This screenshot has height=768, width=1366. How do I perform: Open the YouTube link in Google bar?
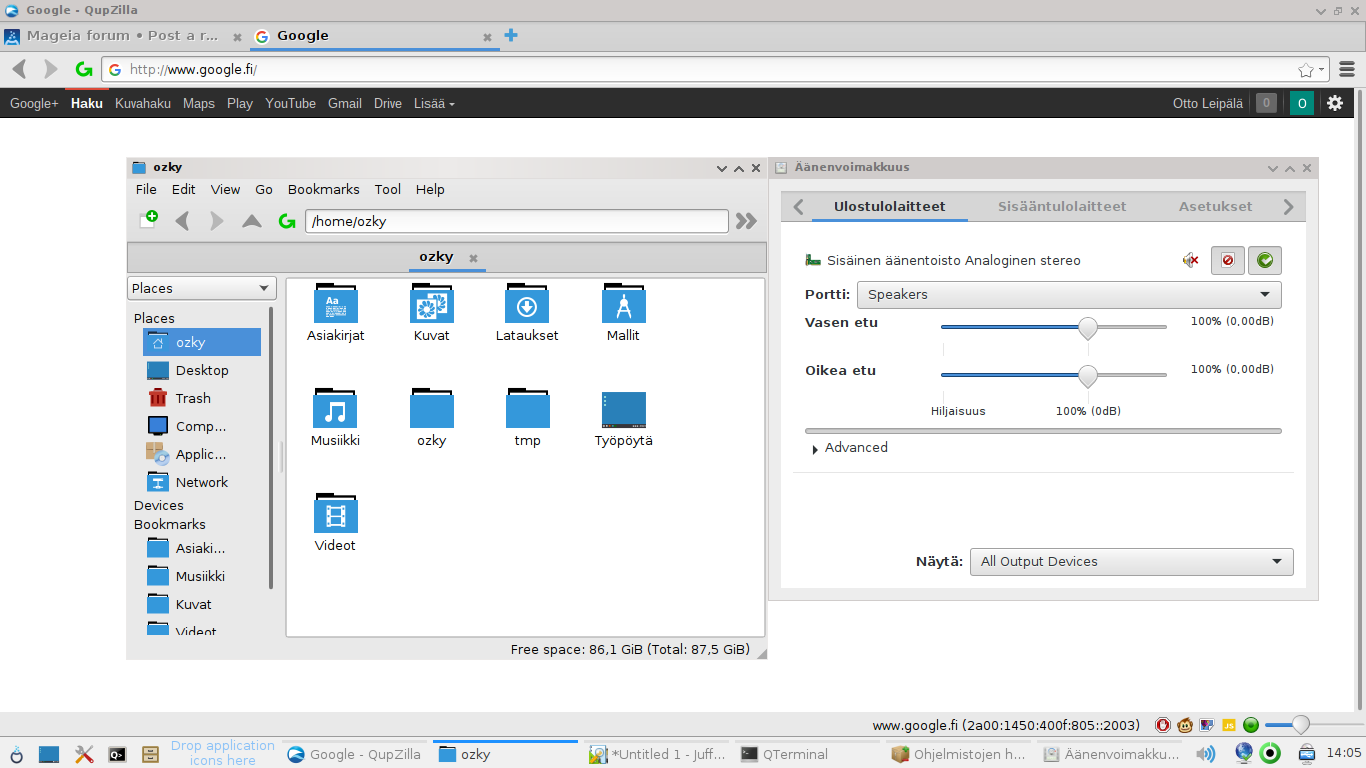click(291, 103)
